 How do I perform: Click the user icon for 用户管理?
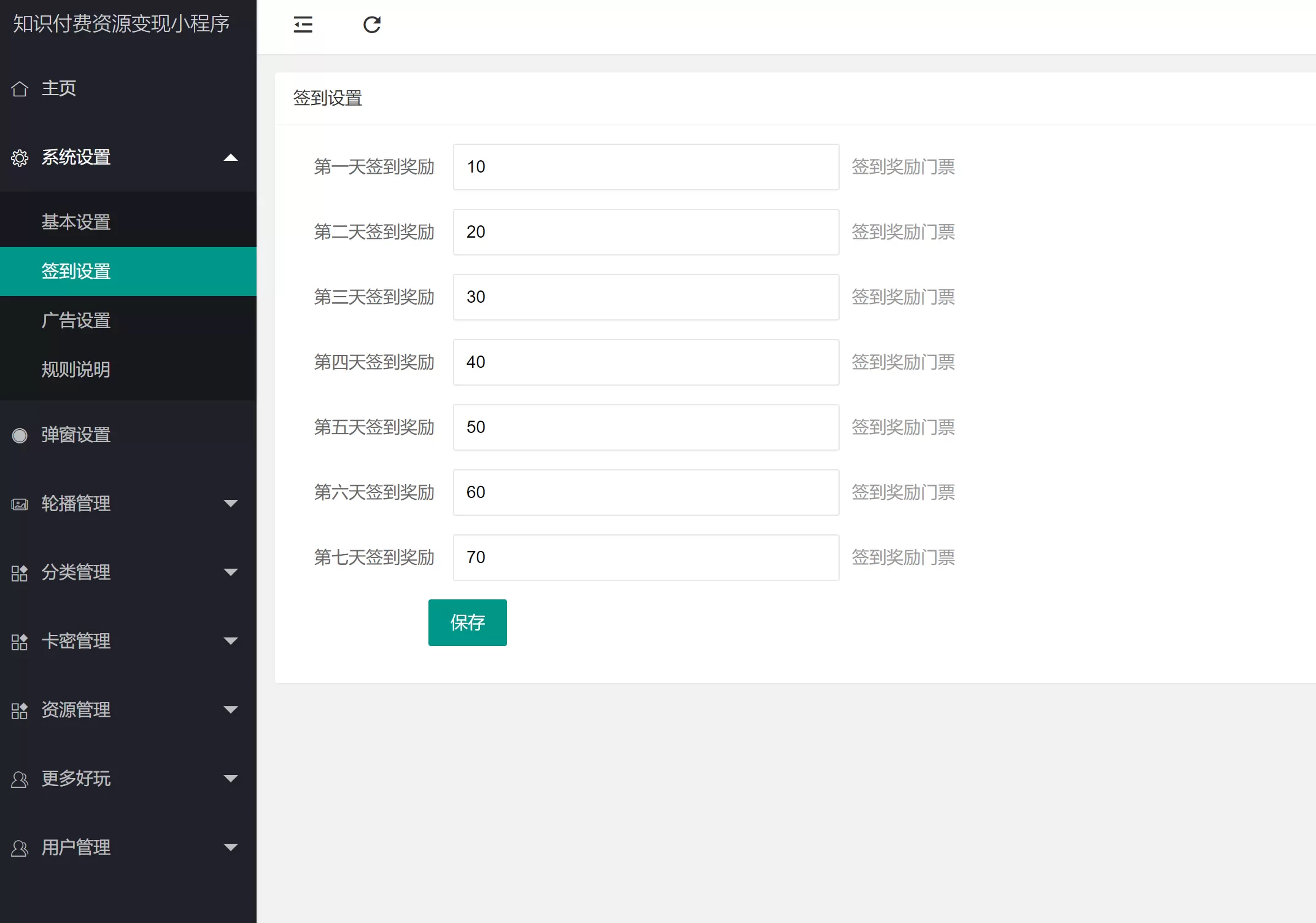(20, 848)
